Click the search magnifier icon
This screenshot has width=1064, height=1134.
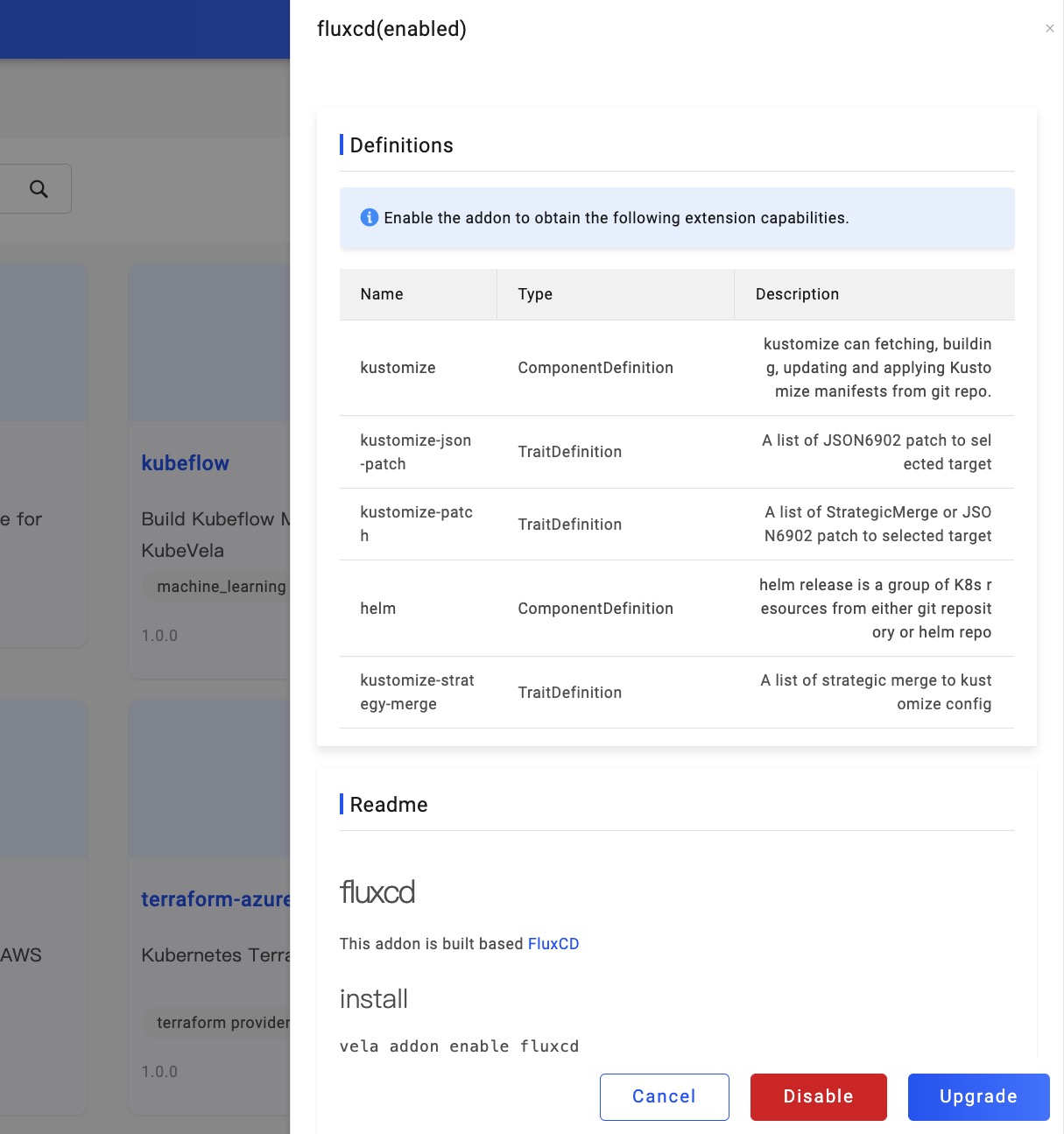[x=39, y=188]
